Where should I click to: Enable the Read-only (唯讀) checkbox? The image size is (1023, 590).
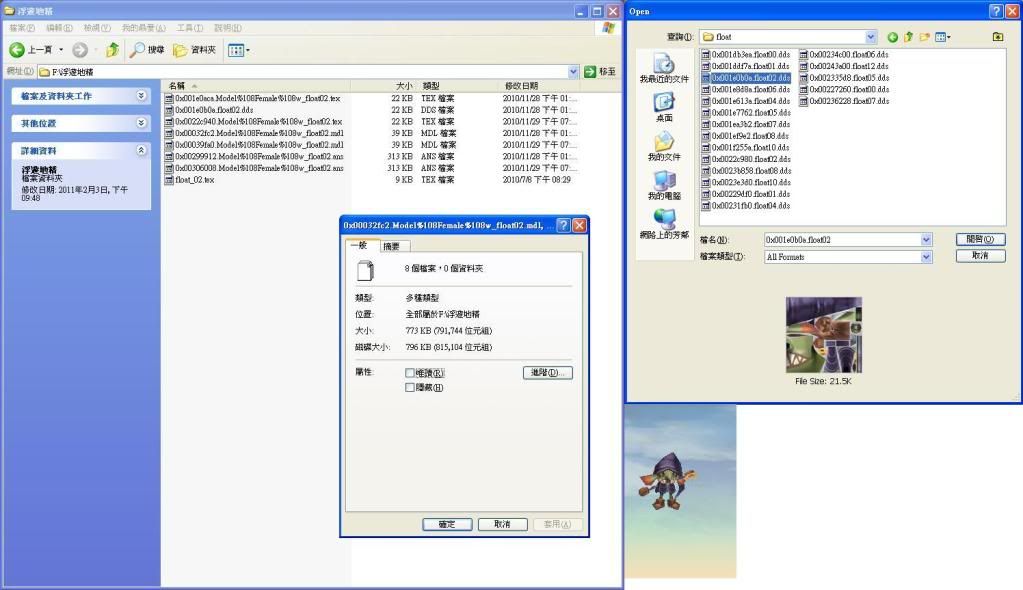tap(410, 373)
